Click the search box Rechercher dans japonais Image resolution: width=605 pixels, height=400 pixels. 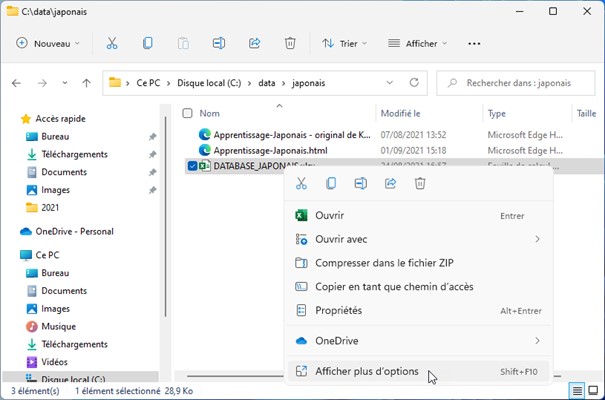point(525,83)
